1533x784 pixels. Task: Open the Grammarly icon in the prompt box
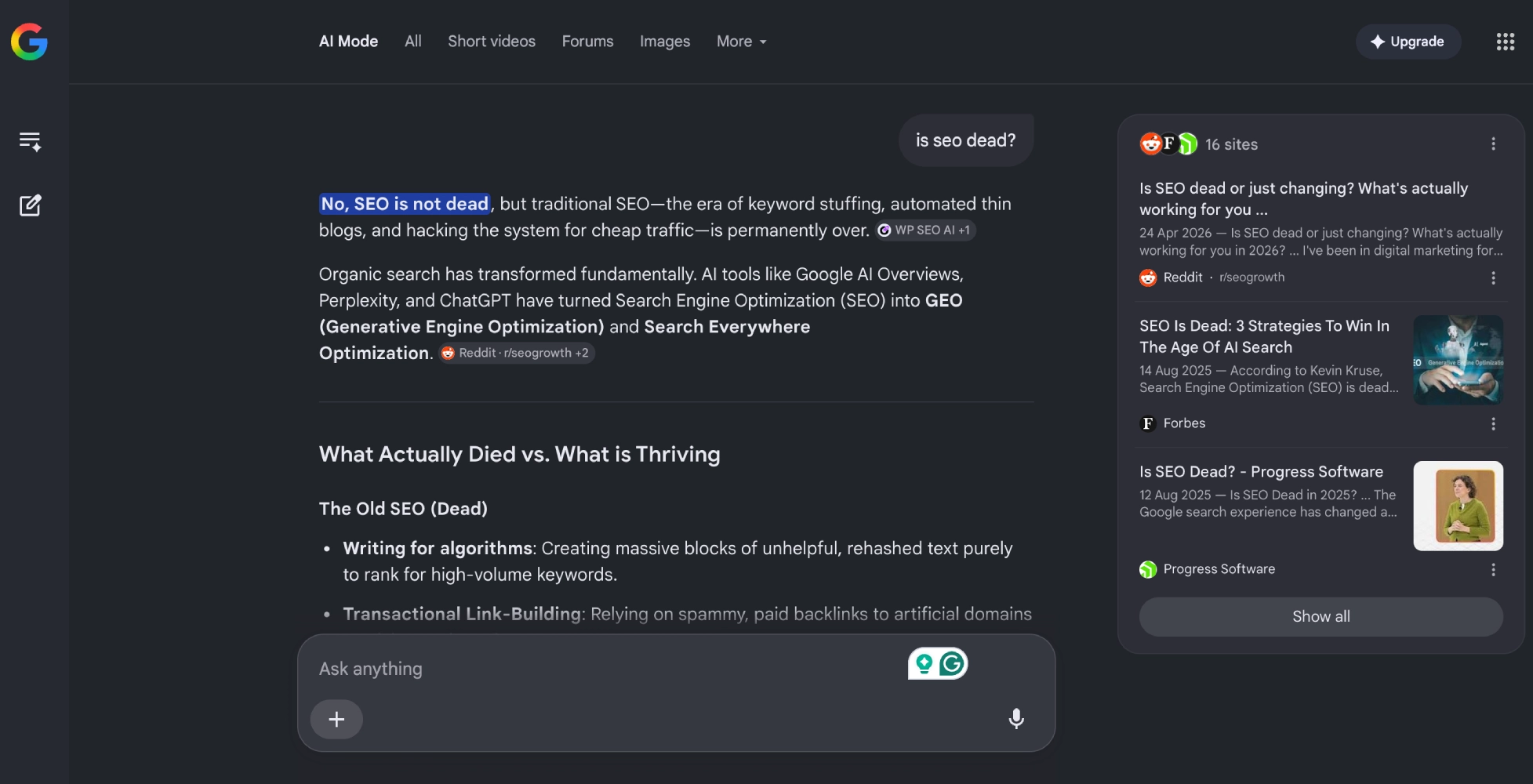953,664
